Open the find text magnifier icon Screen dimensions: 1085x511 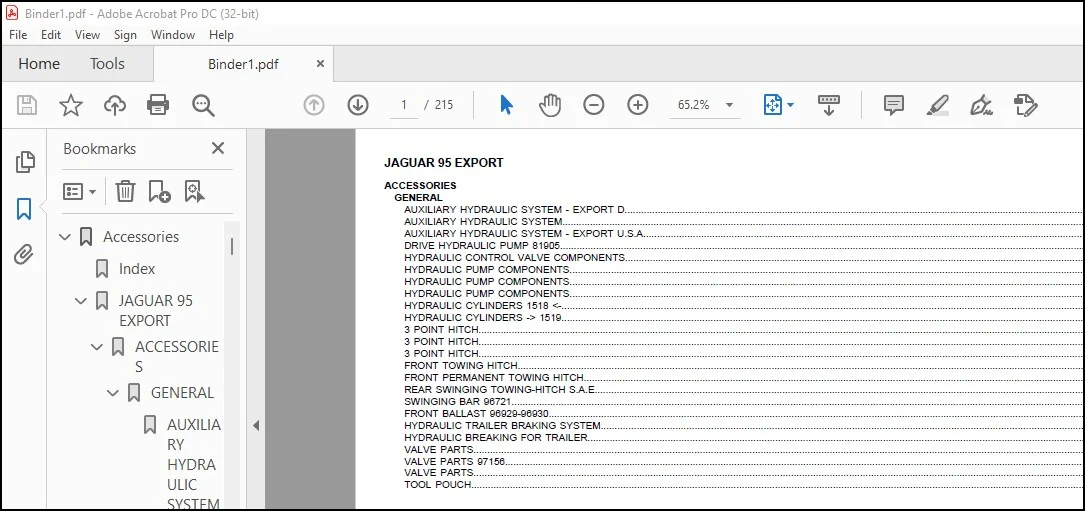(203, 105)
